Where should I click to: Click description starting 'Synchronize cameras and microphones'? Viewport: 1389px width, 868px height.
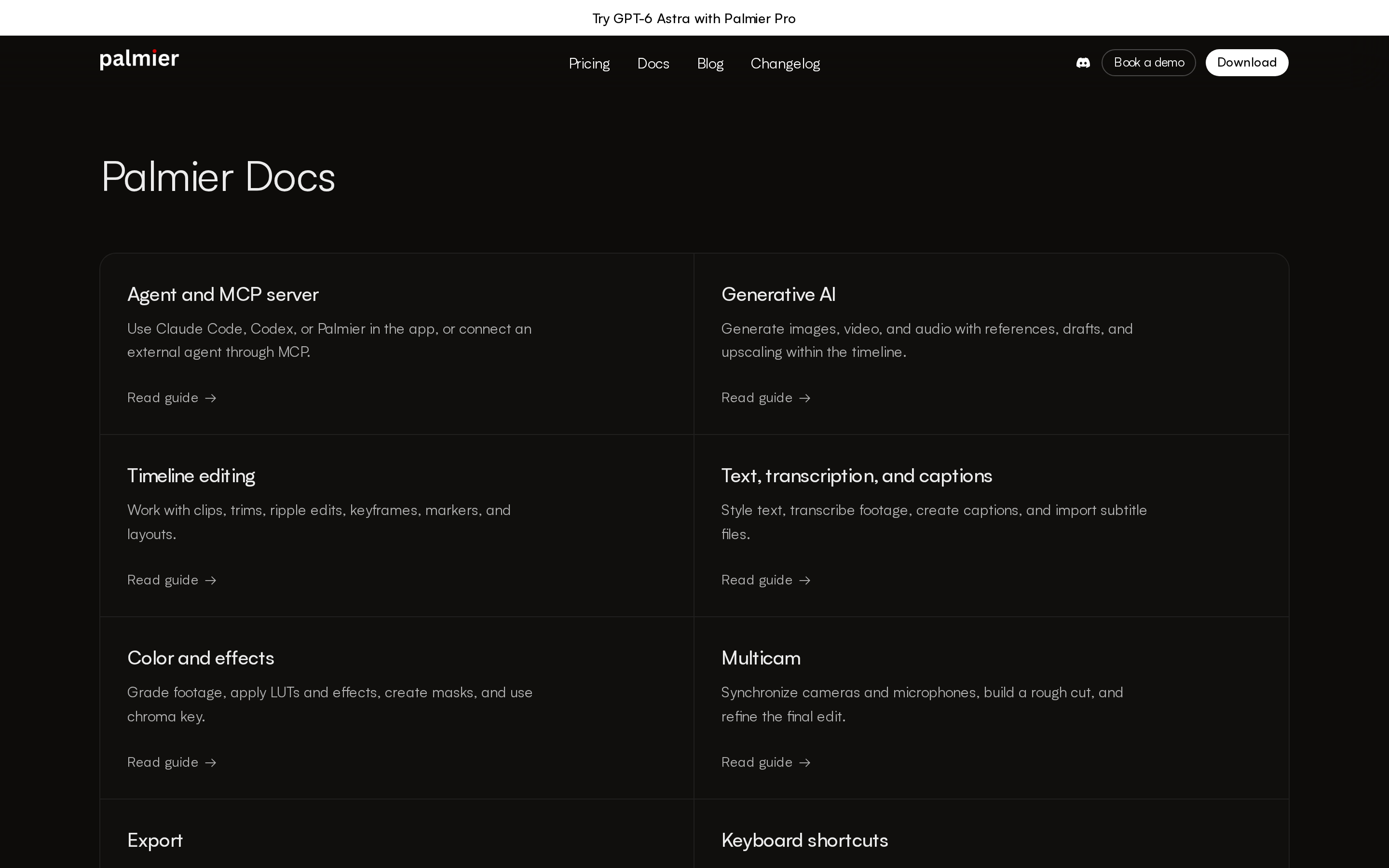pos(922,705)
